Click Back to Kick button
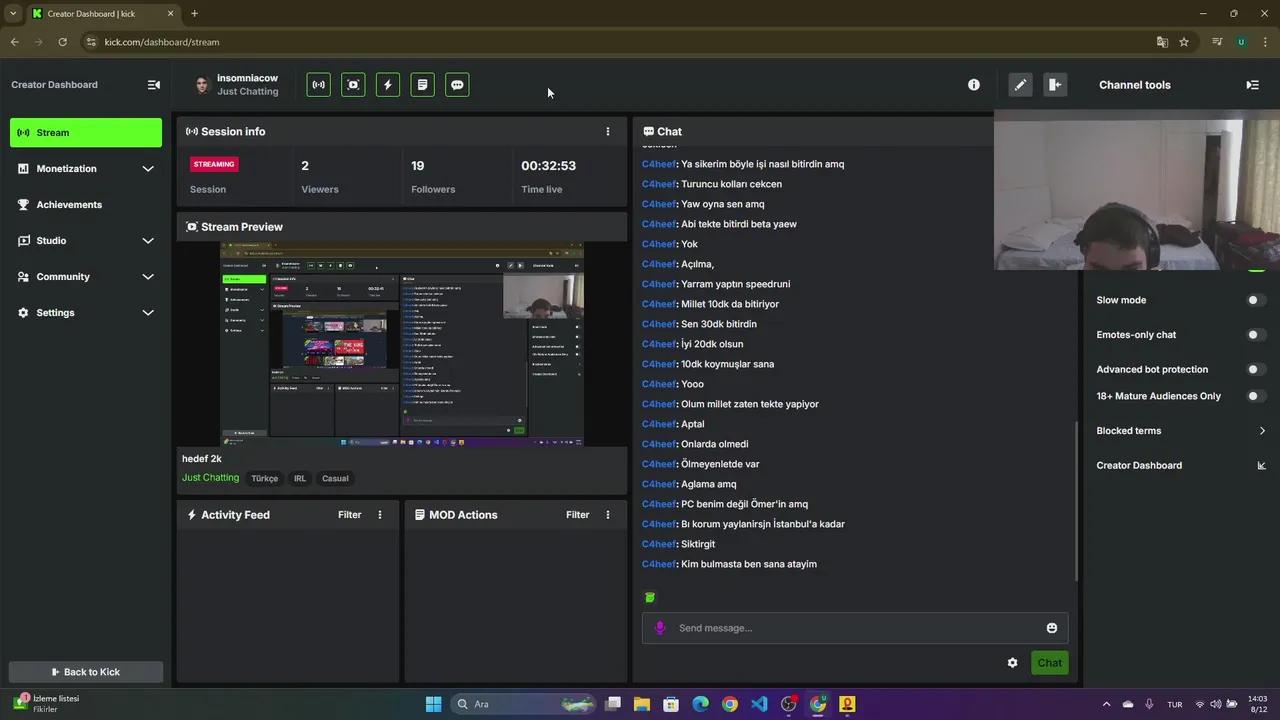 [x=86, y=672]
